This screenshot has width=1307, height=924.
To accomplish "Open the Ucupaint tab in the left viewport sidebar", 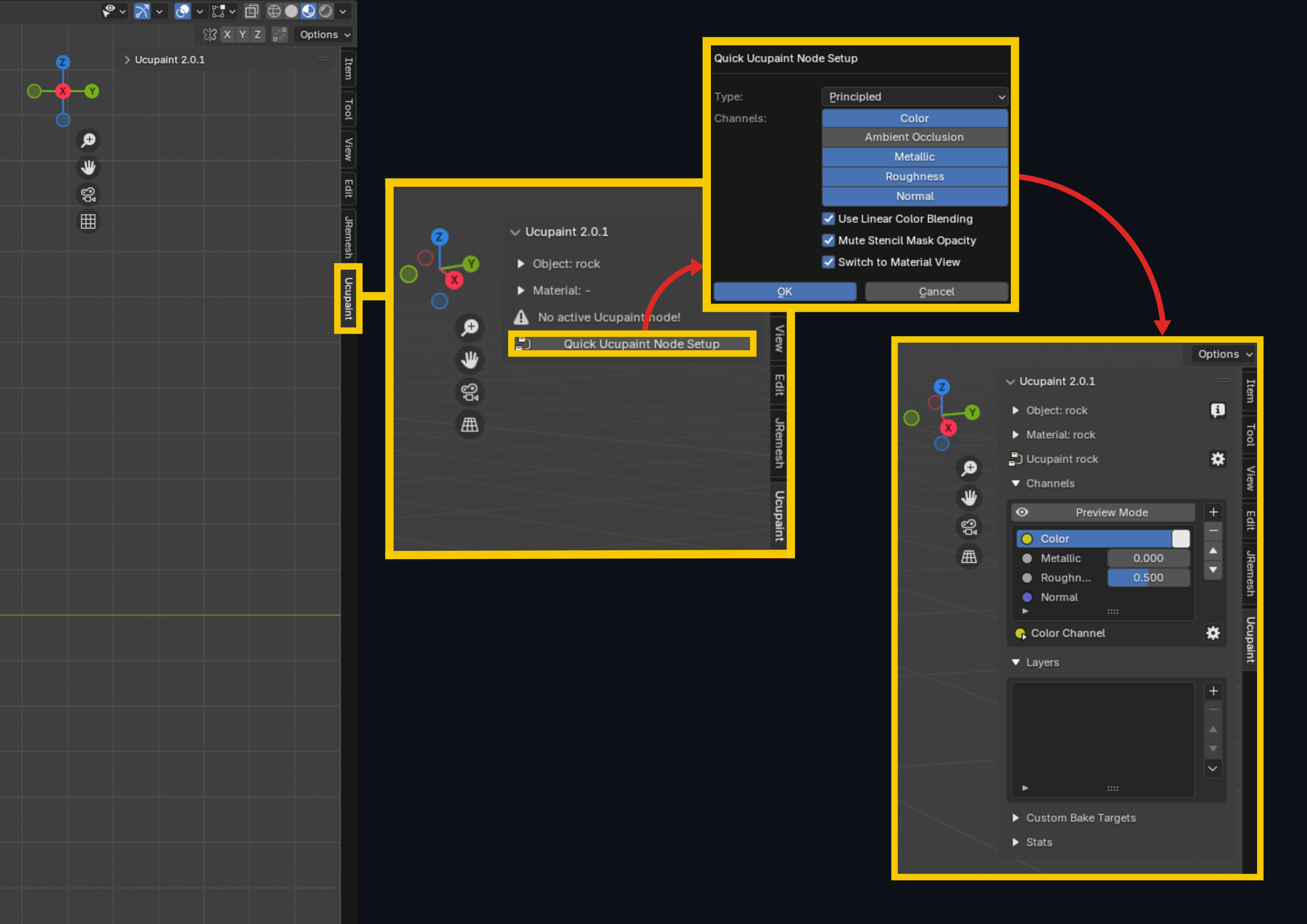I will pyautogui.click(x=348, y=298).
